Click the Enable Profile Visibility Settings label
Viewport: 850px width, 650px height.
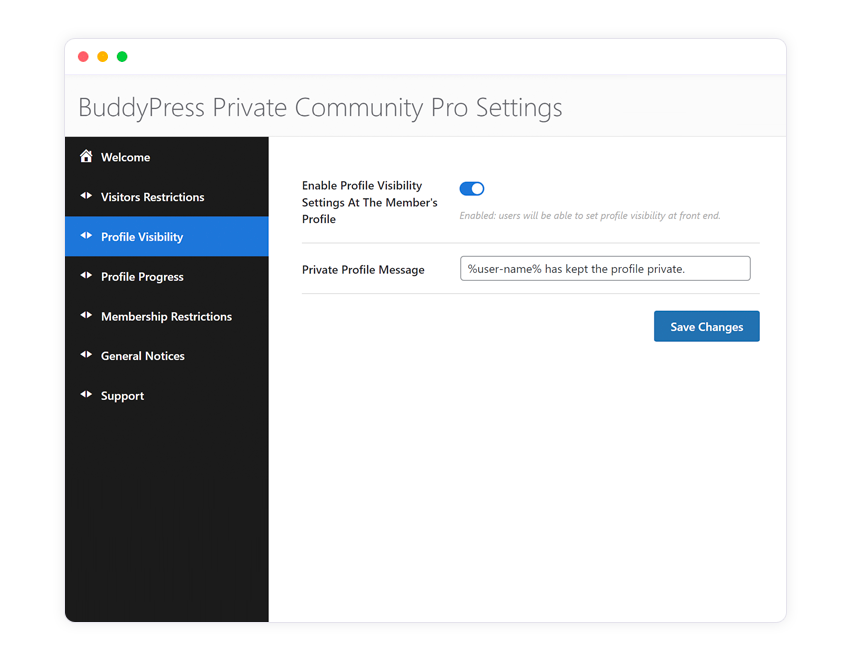point(370,202)
